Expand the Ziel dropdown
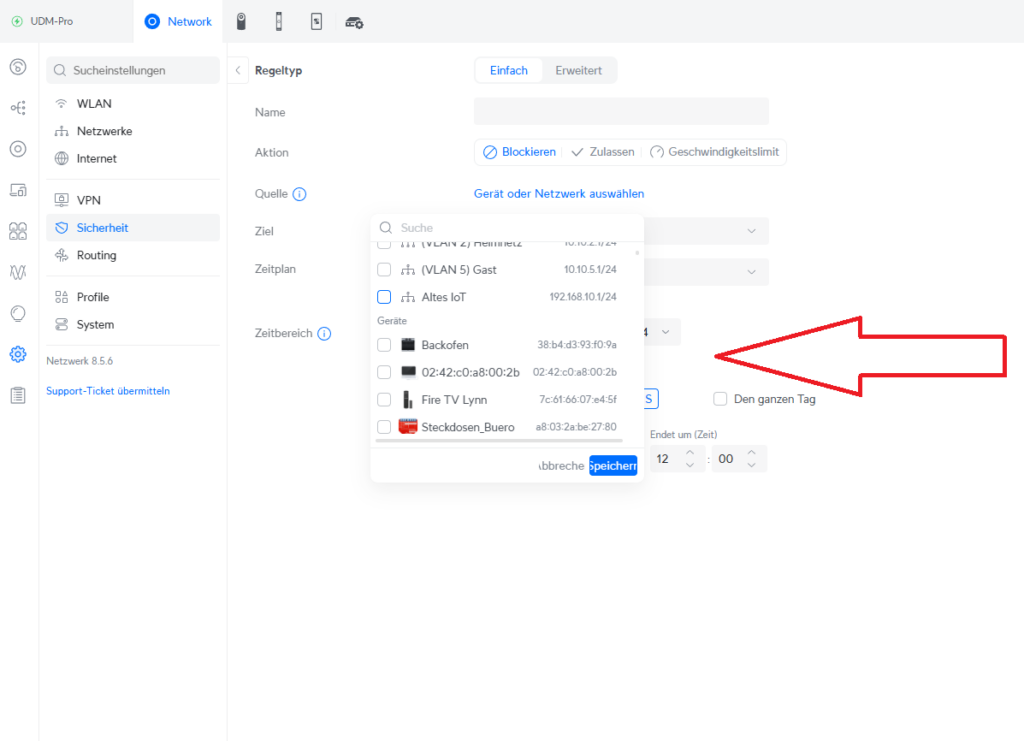Viewport: 1024px width, 741px height. [751, 231]
